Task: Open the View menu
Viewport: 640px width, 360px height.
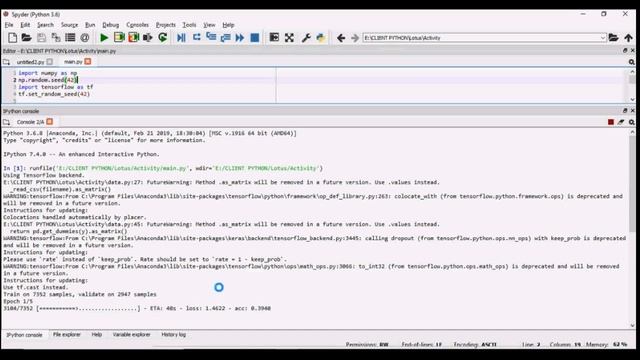Action: 209,25
